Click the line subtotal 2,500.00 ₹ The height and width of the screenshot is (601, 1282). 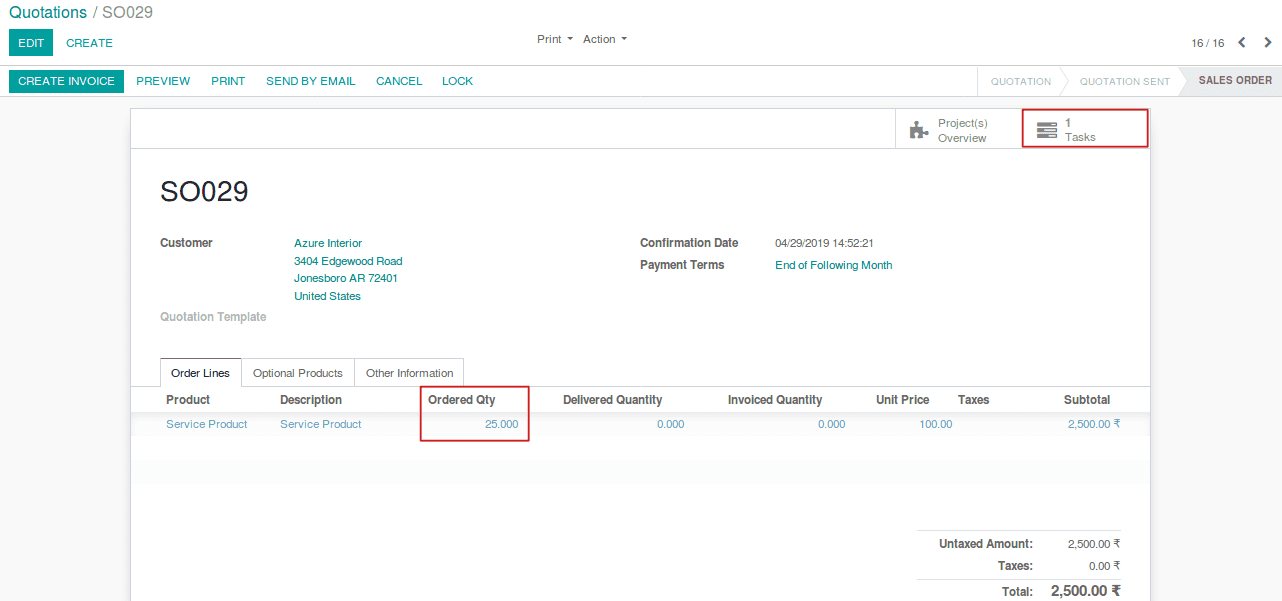[x=1094, y=424]
